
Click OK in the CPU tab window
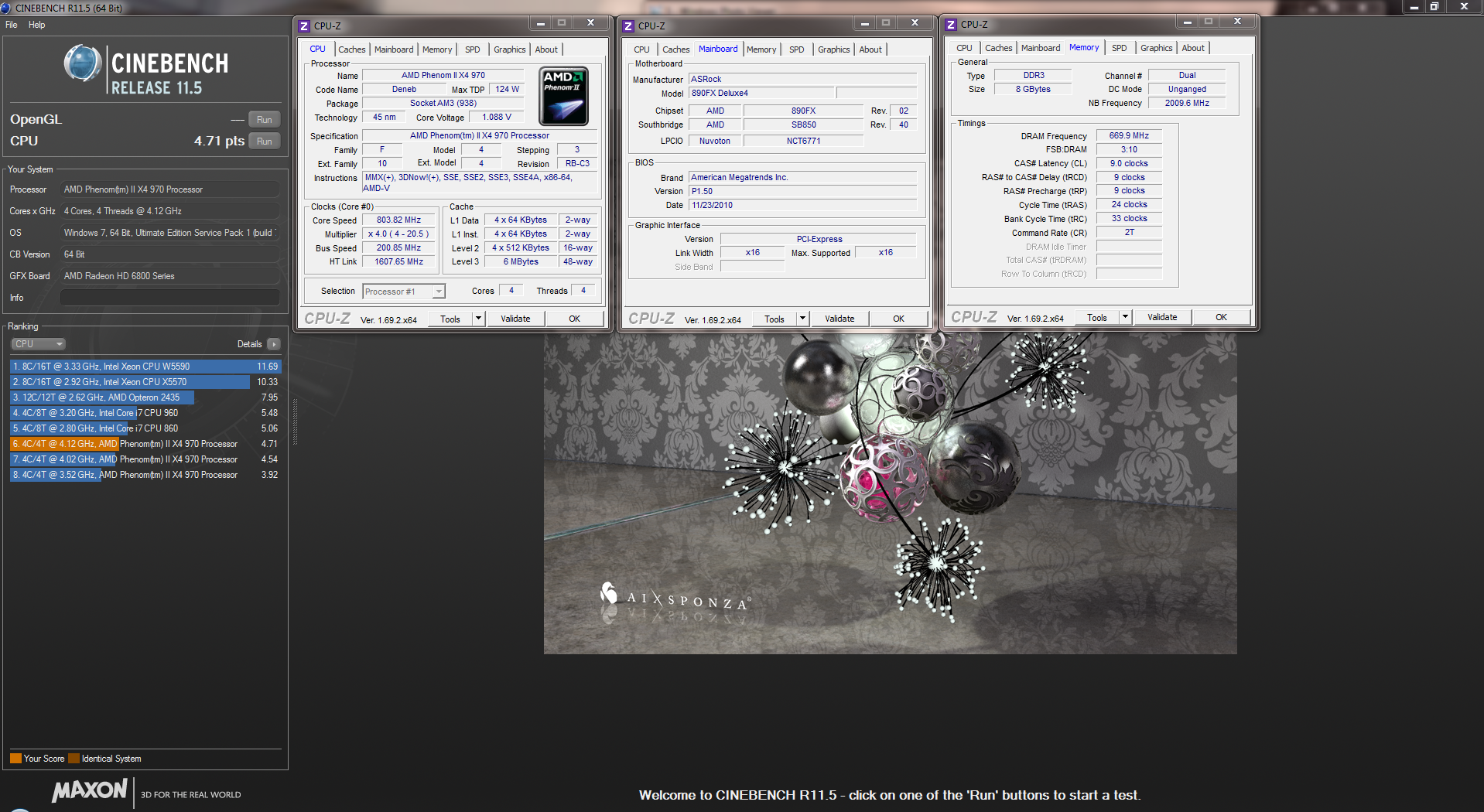(x=575, y=319)
